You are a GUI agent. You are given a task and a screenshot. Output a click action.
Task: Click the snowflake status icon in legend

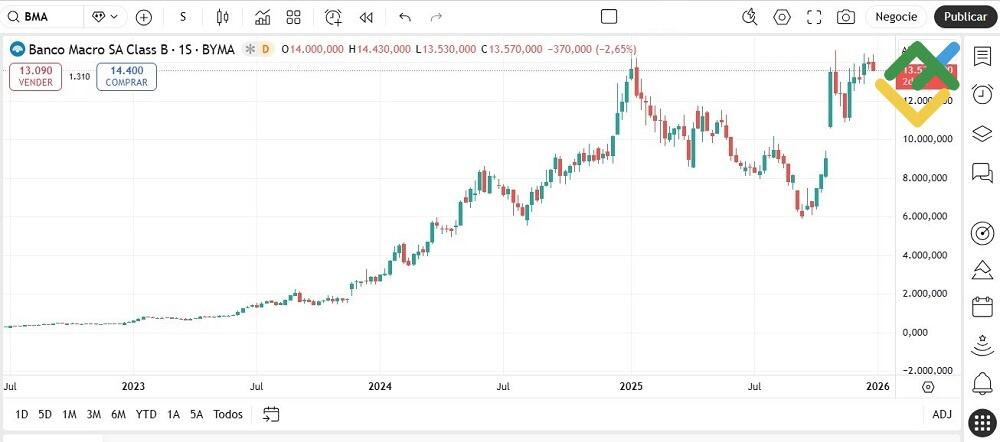pos(251,49)
